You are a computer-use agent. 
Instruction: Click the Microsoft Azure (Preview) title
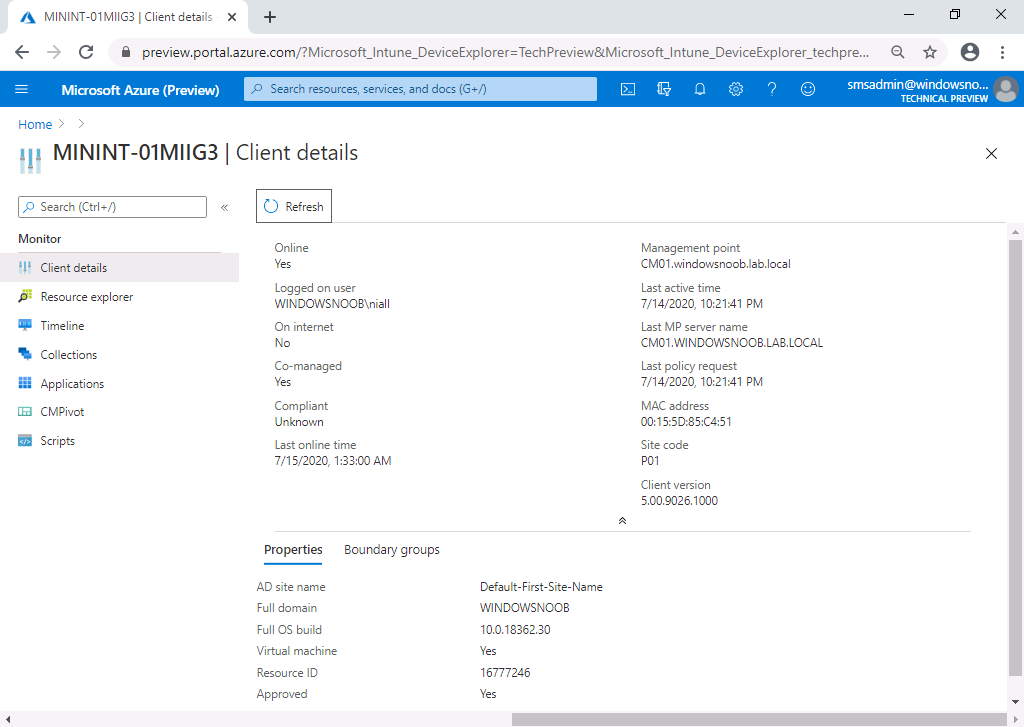pyautogui.click(x=140, y=90)
